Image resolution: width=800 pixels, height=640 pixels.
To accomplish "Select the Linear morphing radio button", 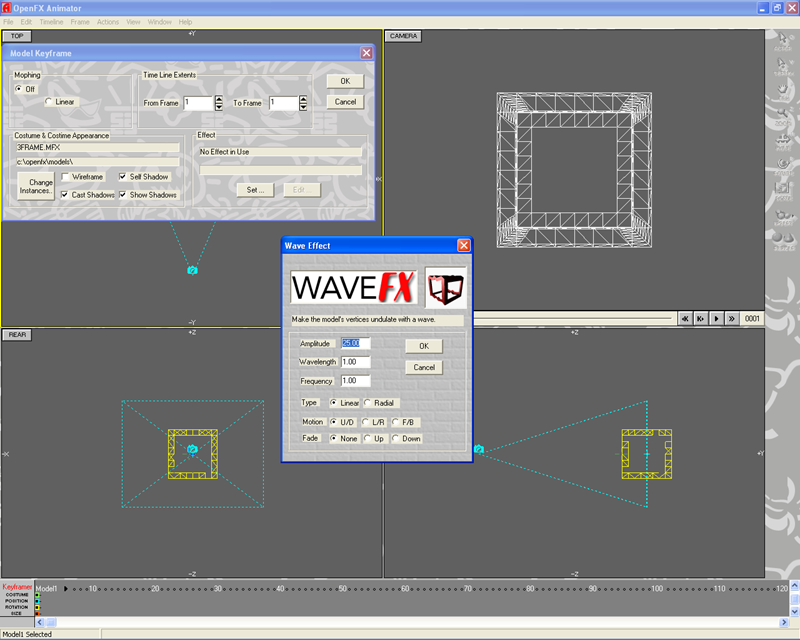I will pos(48,102).
